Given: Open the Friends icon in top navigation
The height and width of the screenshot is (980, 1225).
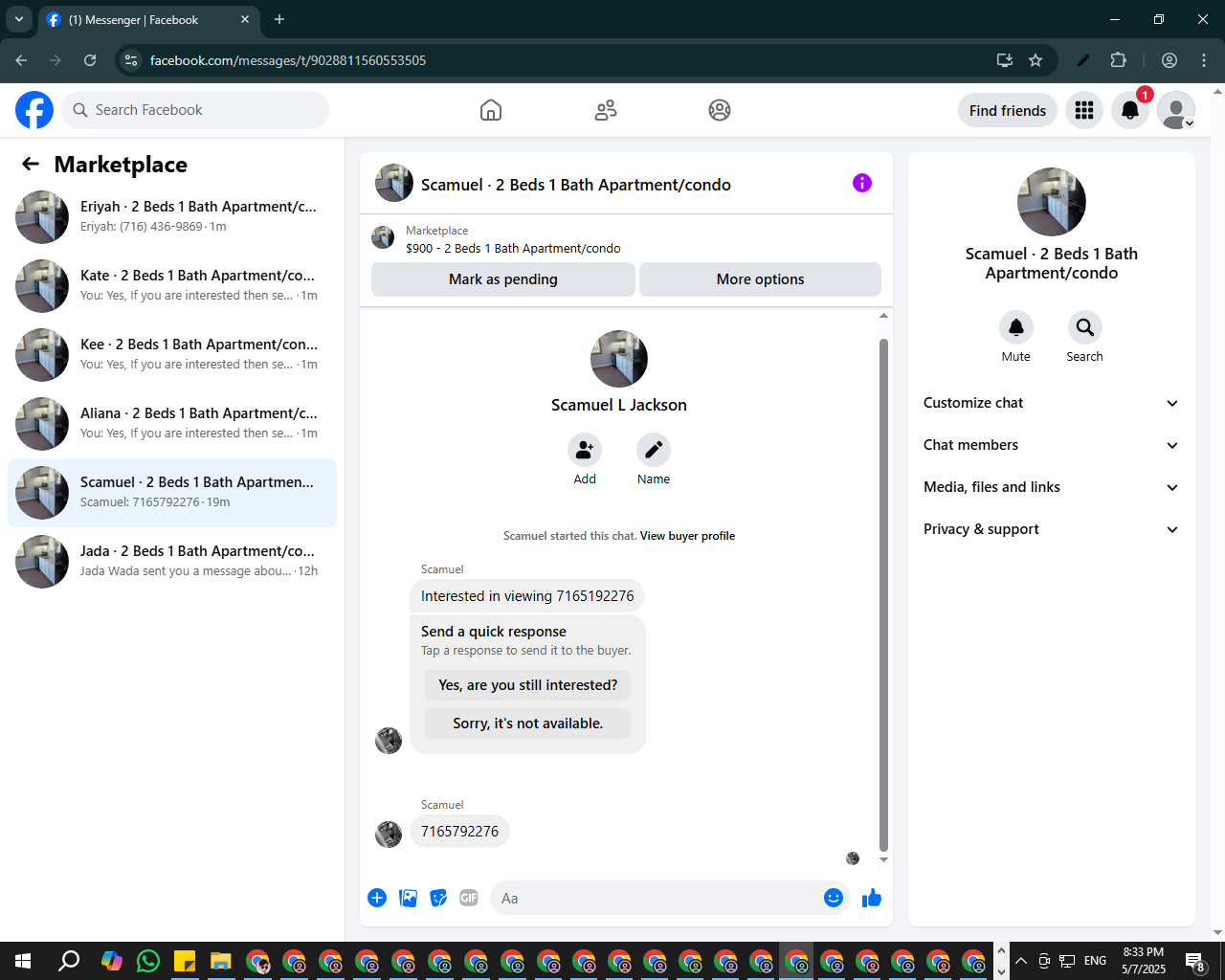Looking at the screenshot, I should [x=606, y=110].
